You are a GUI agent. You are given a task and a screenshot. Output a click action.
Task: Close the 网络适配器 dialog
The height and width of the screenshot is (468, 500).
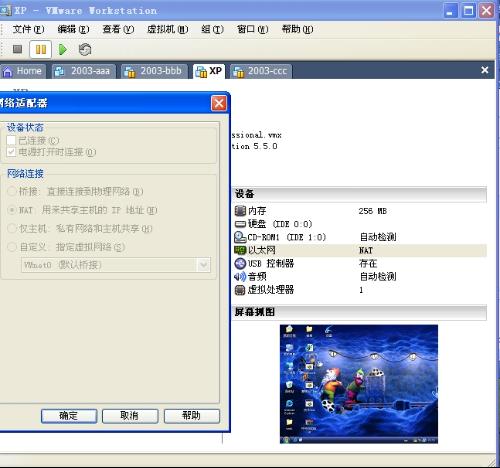(x=219, y=103)
